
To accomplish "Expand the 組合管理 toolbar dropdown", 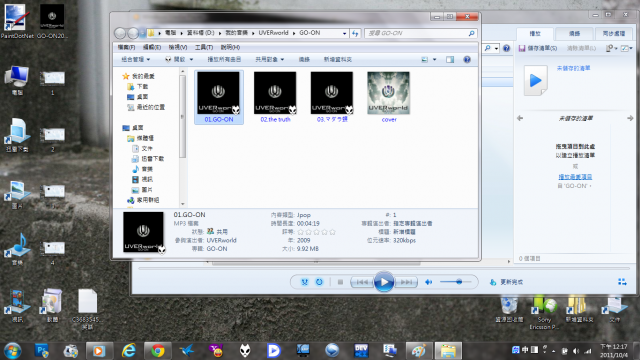I will [x=136, y=60].
